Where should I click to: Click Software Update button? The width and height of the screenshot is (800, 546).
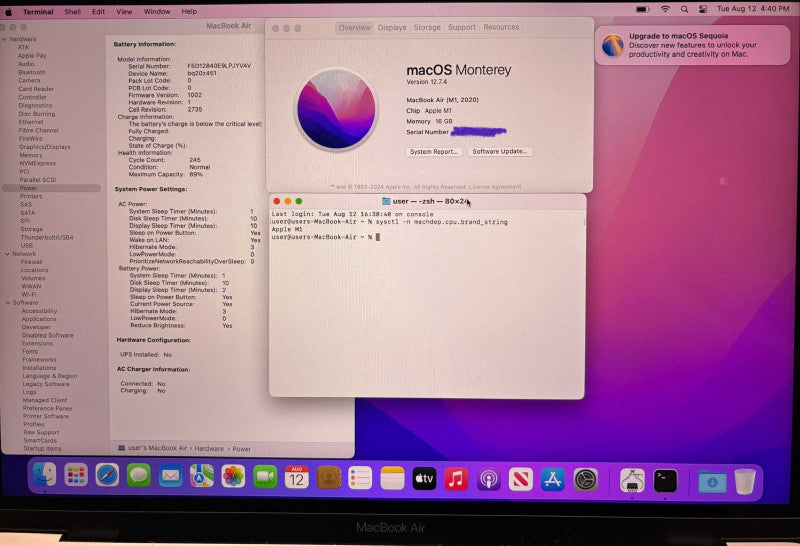click(499, 152)
